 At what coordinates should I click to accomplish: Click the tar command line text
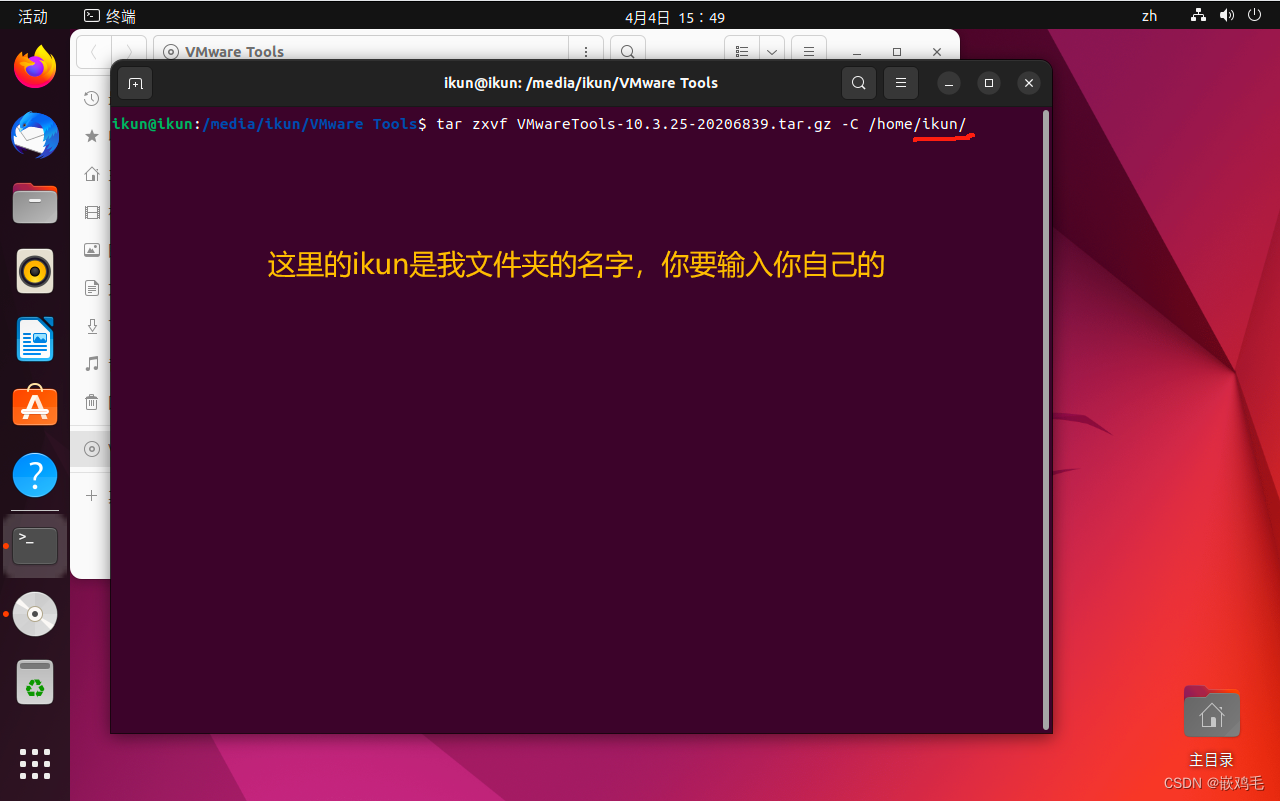pos(701,124)
